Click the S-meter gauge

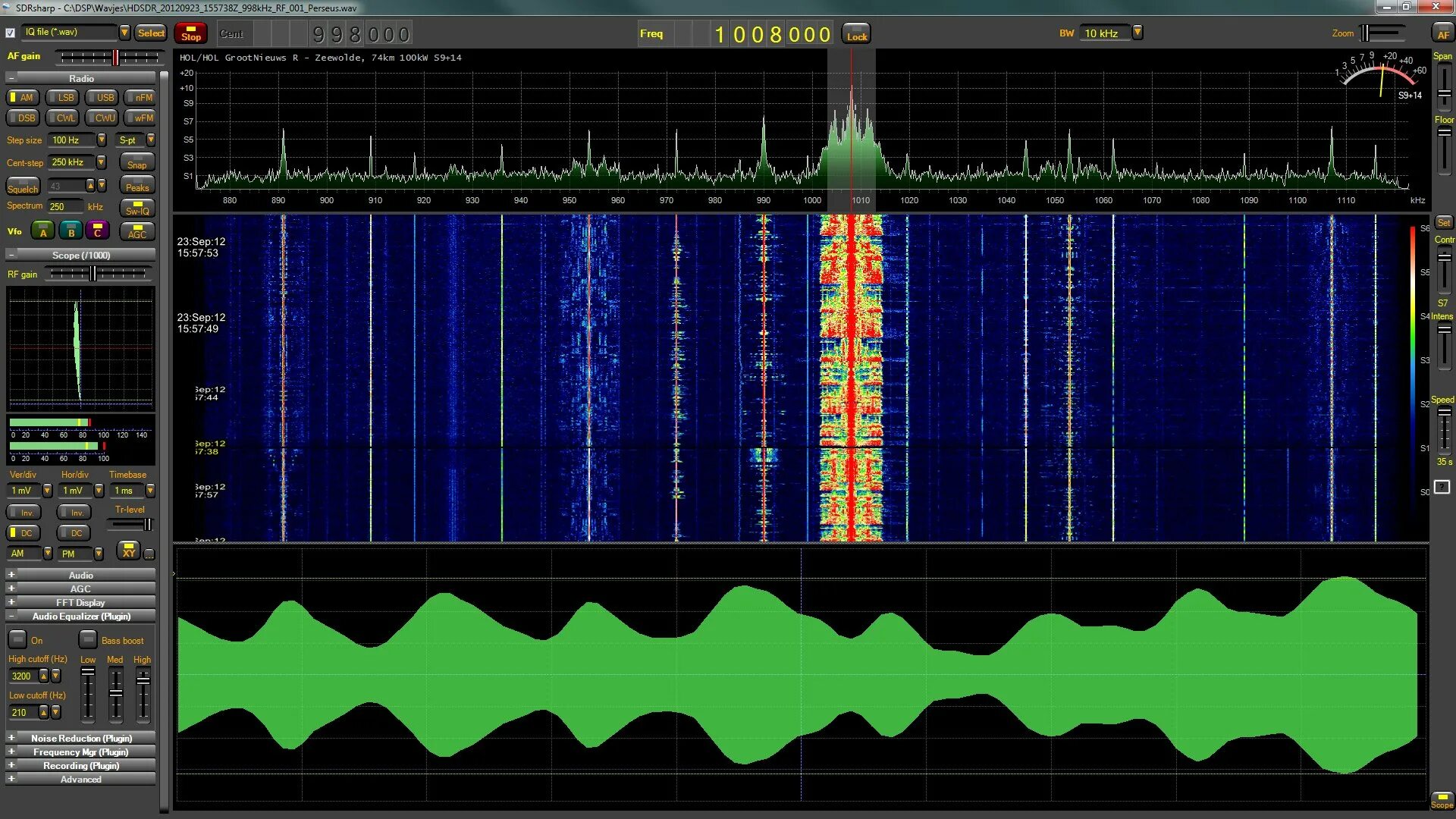(x=1380, y=76)
